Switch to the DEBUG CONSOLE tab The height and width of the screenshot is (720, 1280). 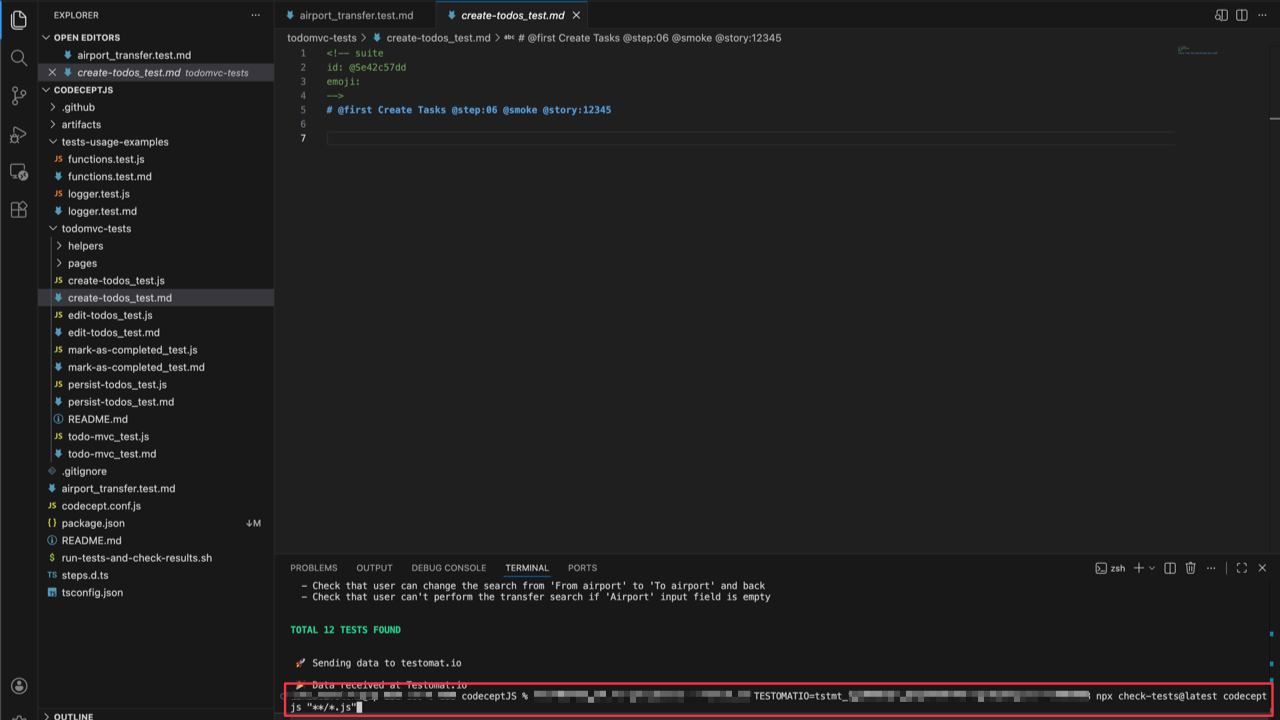448,567
